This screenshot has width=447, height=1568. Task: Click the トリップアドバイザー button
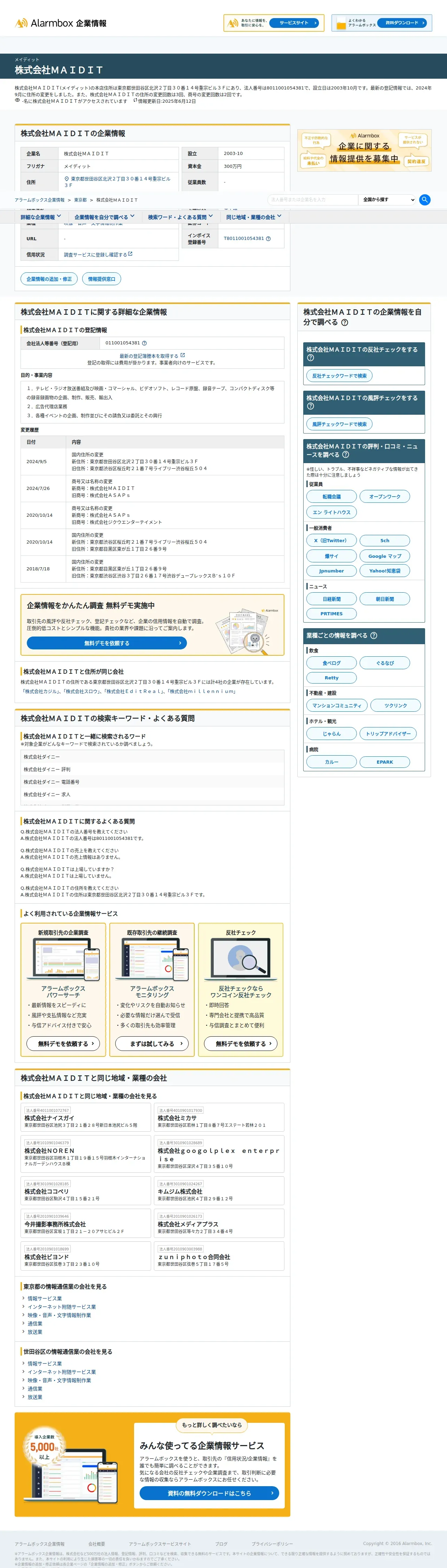click(388, 733)
